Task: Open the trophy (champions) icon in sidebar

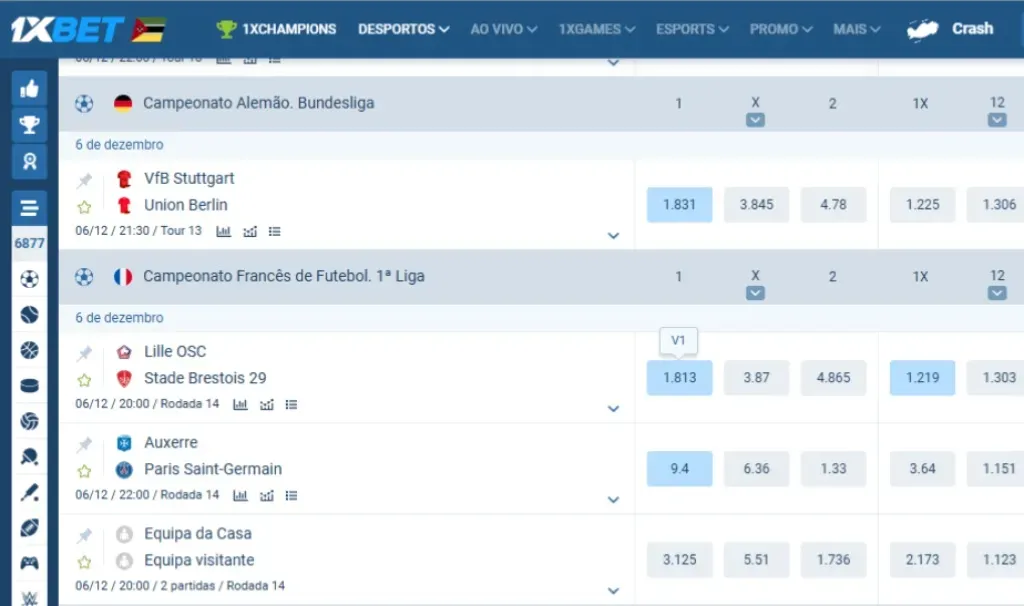Action: pos(29,122)
